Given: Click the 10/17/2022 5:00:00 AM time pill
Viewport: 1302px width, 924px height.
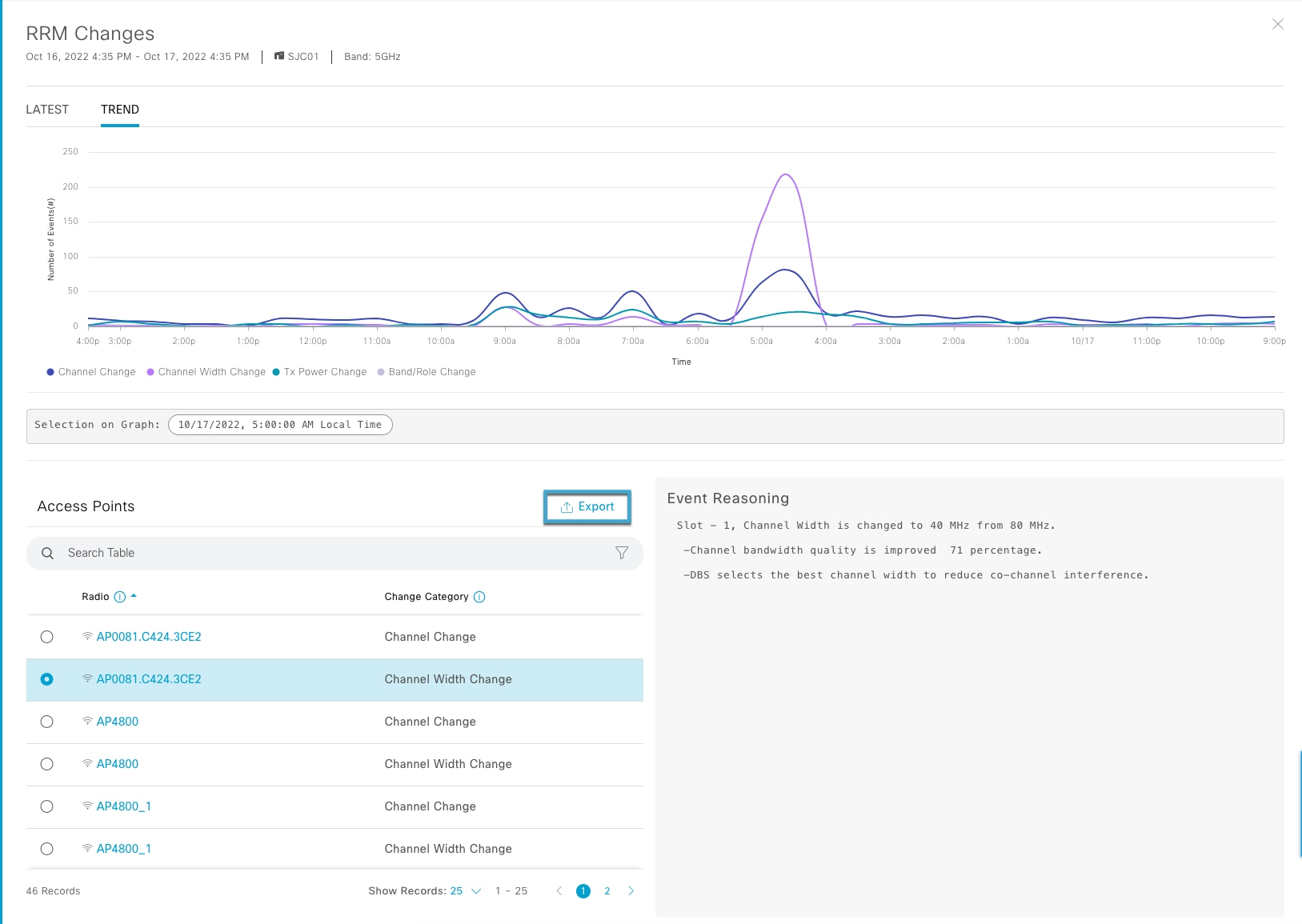Looking at the screenshot, I should (279, 425).
